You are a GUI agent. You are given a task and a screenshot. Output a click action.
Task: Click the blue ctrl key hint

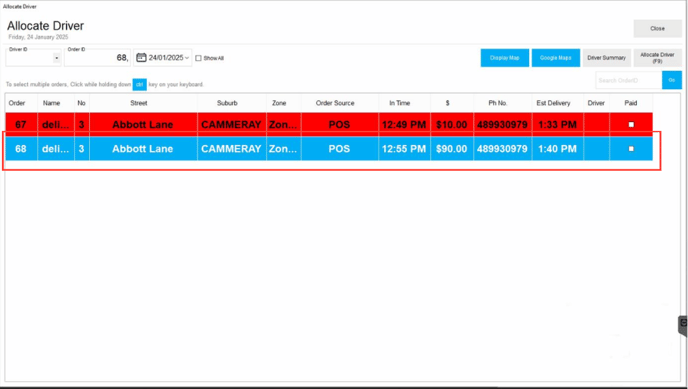(x=140, y=84)
